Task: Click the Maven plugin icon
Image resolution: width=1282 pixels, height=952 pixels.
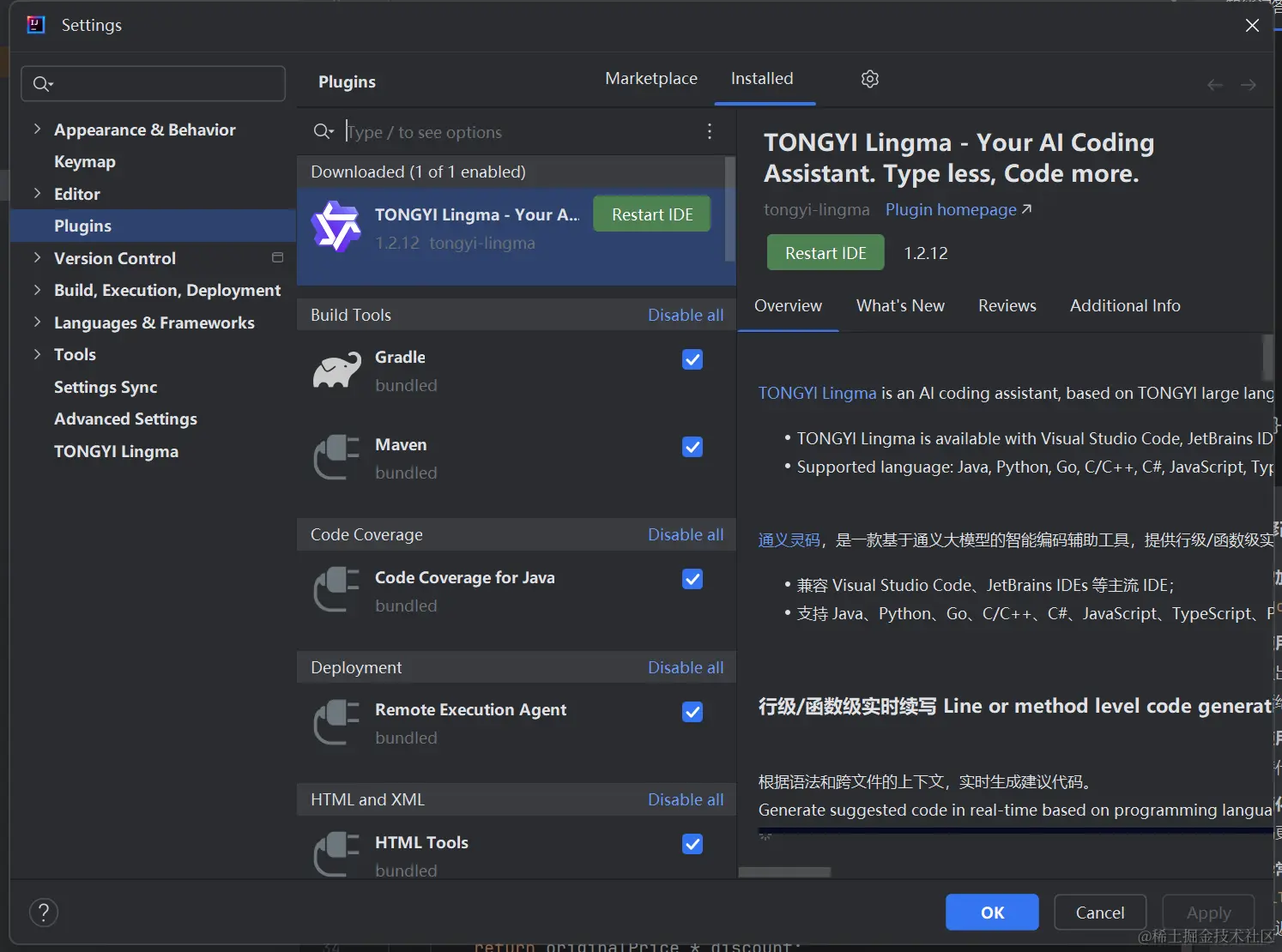Action: click(x=336, y=457)
